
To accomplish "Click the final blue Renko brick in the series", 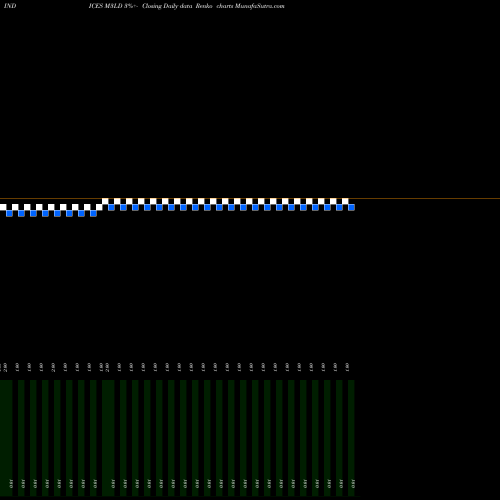I will 351,207.
